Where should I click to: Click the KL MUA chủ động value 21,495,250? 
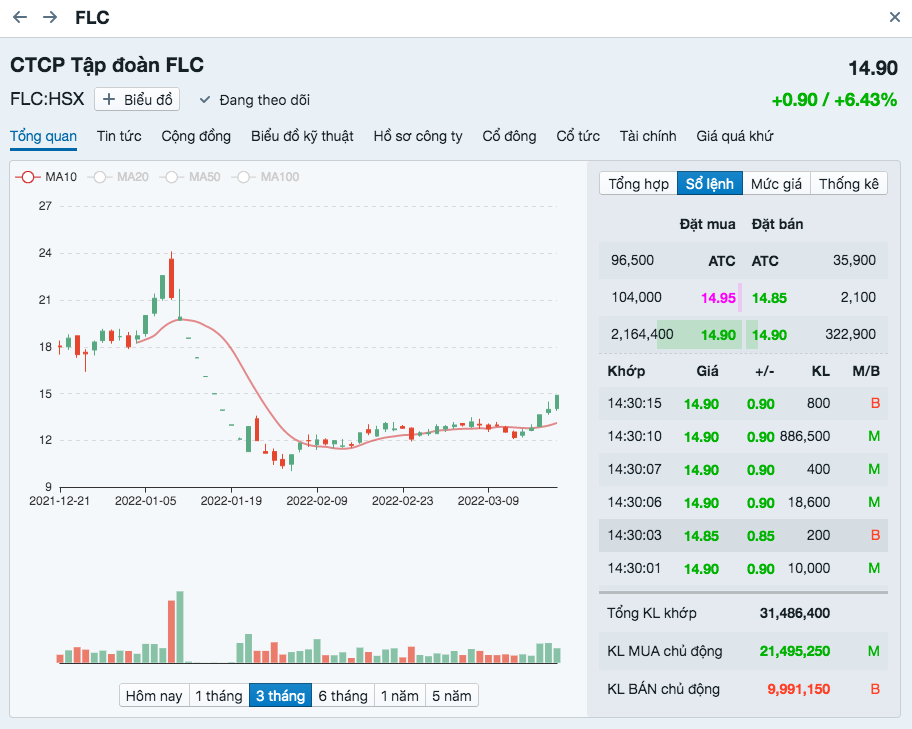pyautogui.click(x=795, y=651)
